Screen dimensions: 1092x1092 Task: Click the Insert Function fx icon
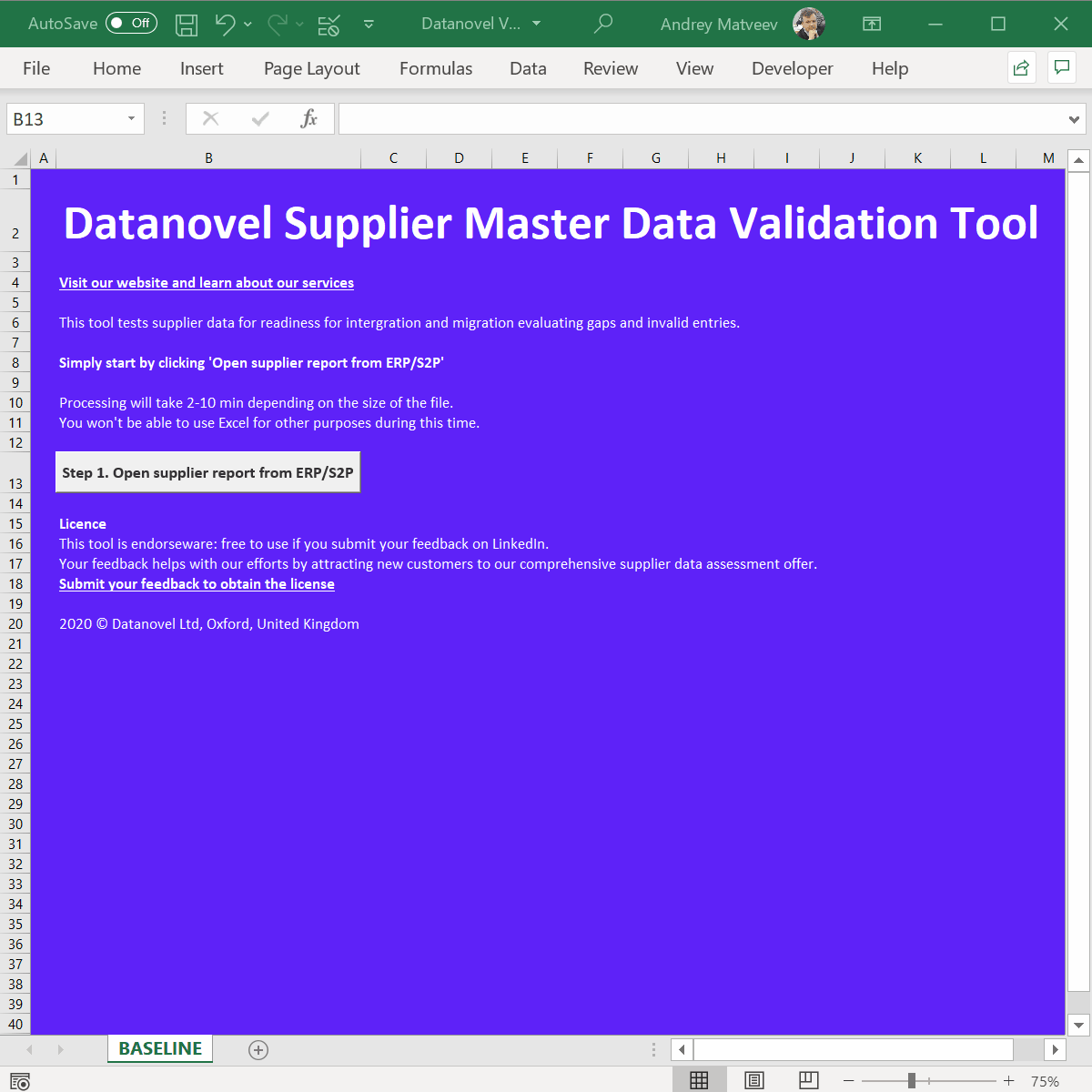click(309, 118)
